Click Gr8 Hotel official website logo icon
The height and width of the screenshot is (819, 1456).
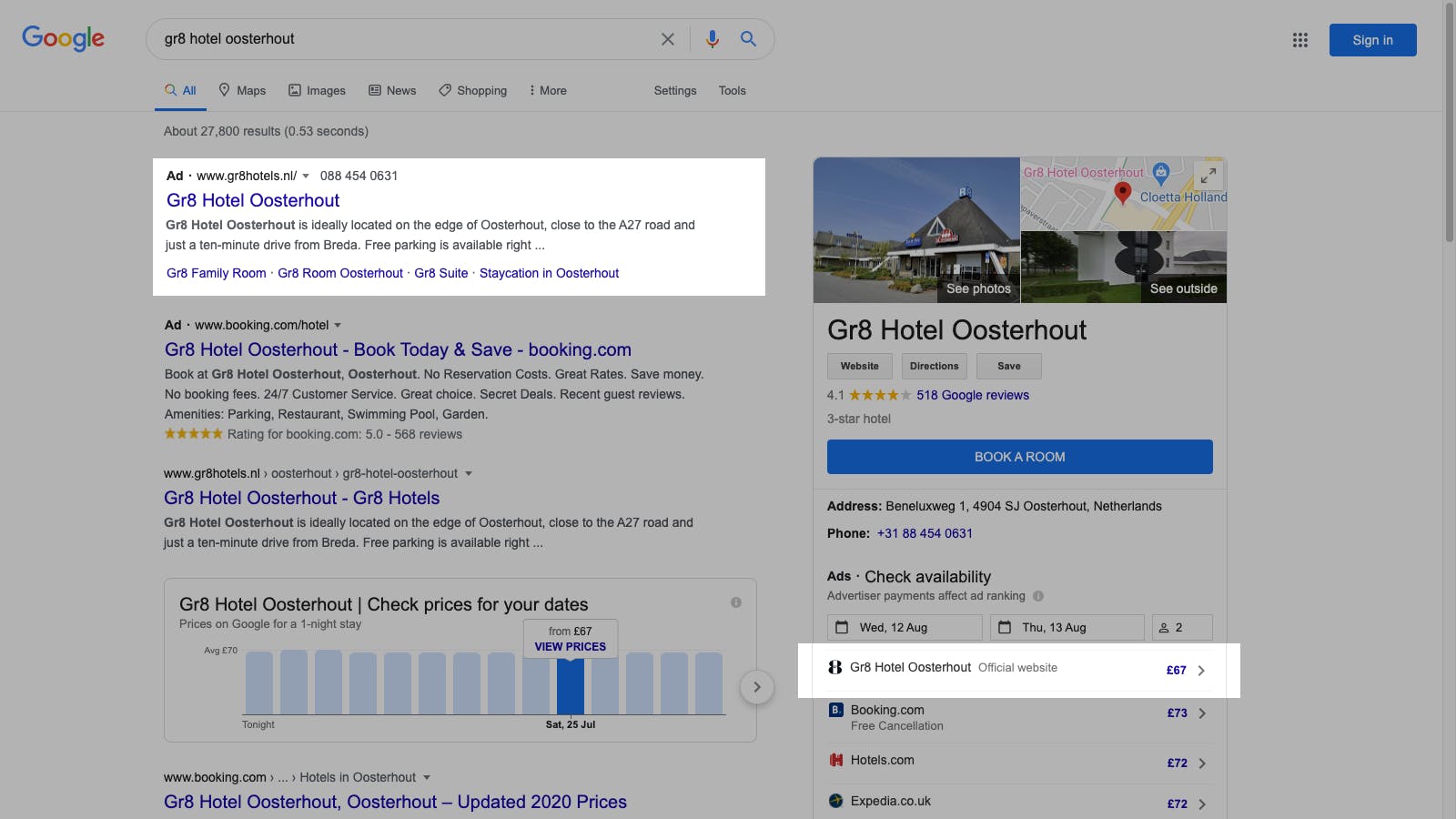pos(835,667)
